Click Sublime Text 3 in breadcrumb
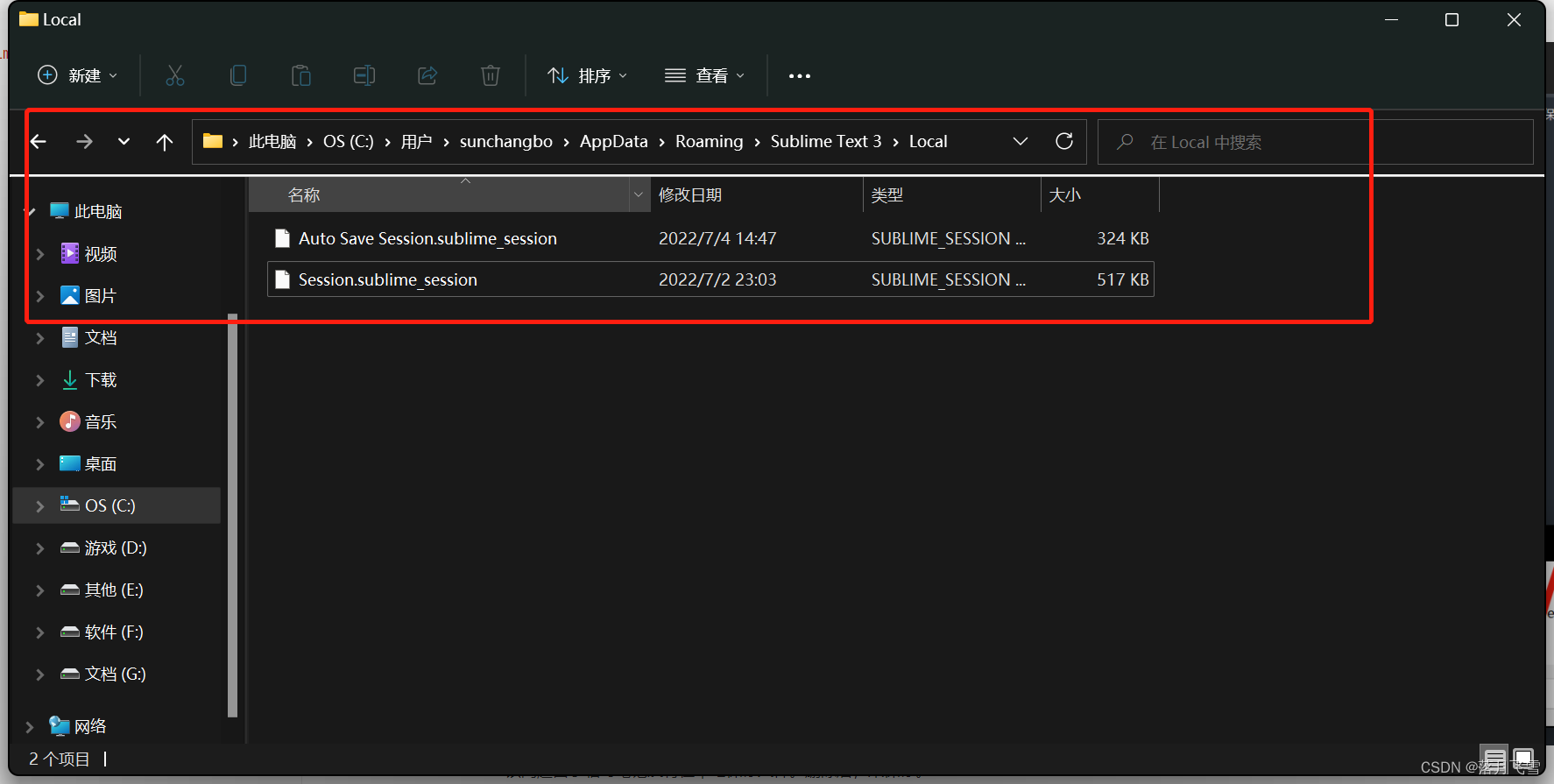The width and height of the screenshot is (1554, 784). 826,141
